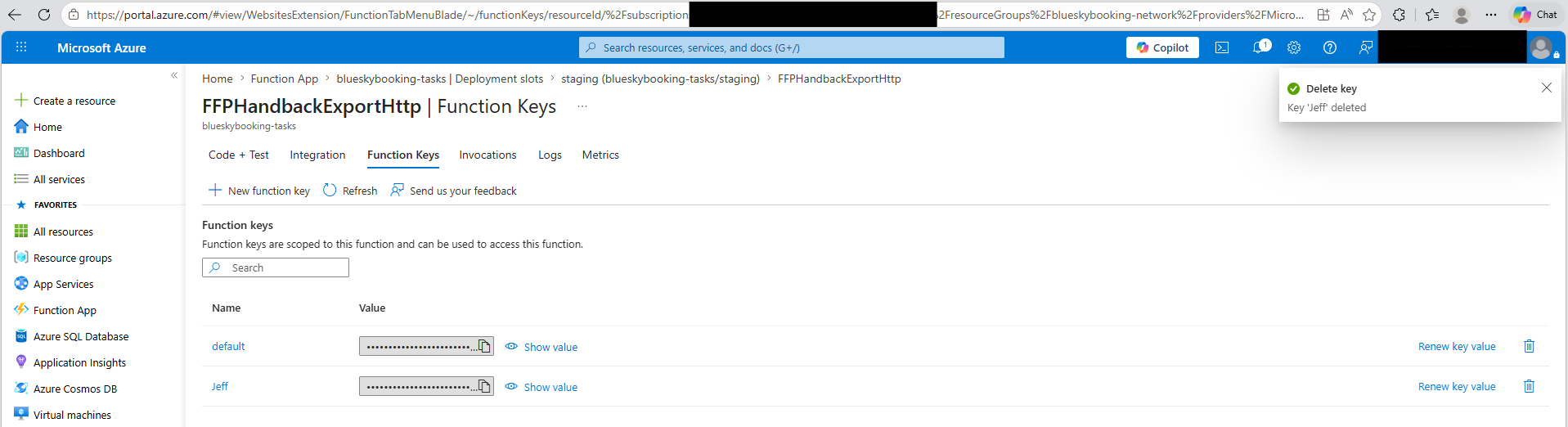This screenshot has width=1568, height=427.
Task: Open the notifications bell
Action: (1260, 47)
